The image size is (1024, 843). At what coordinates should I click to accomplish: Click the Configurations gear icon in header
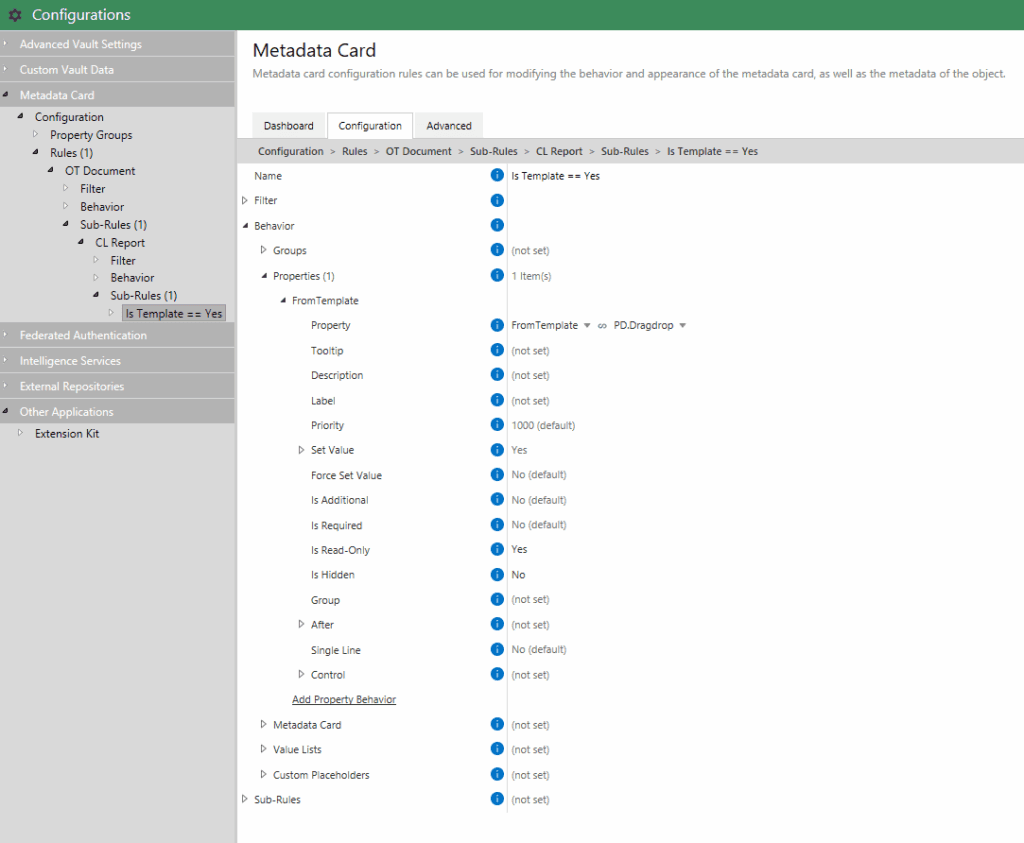click(x=15, y=15)
